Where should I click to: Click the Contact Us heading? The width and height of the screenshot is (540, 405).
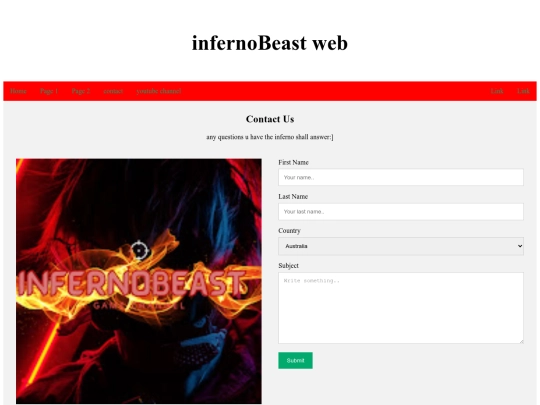[270, 119]
